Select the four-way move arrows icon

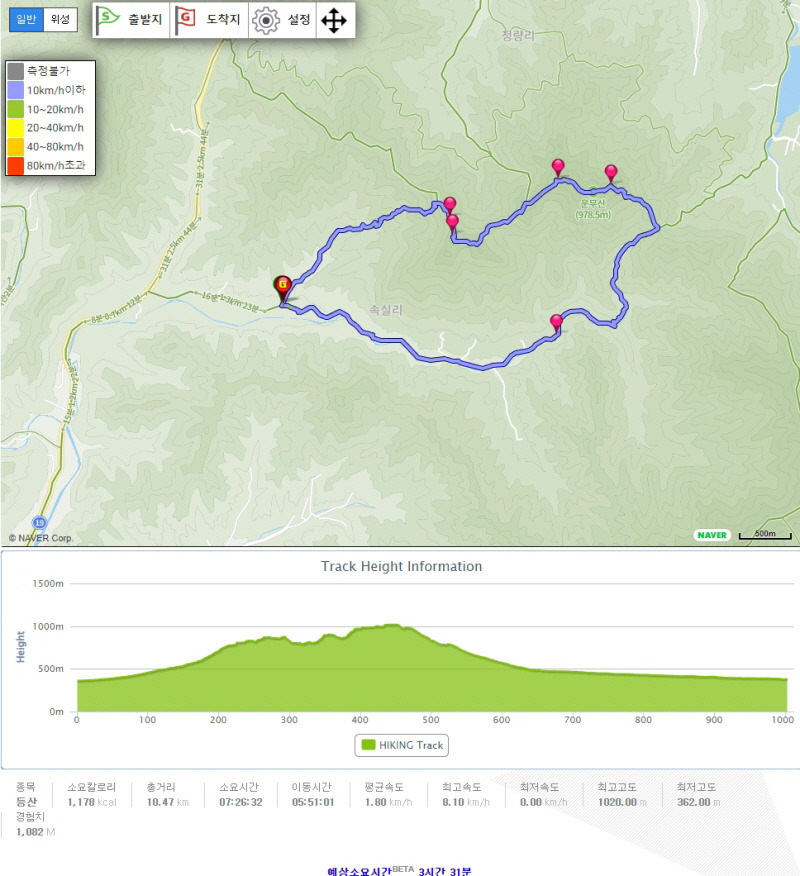334,21
